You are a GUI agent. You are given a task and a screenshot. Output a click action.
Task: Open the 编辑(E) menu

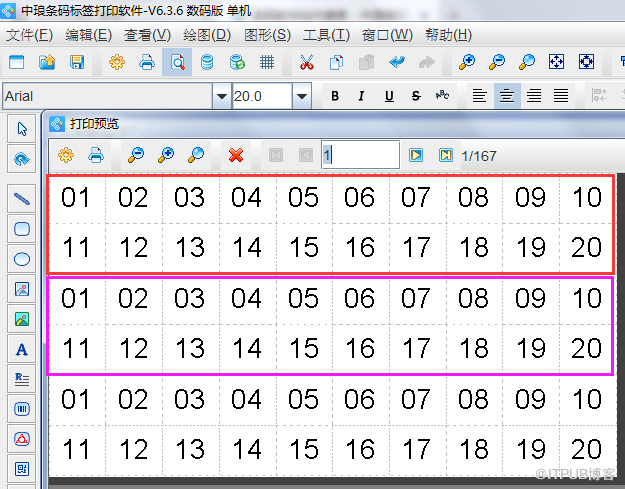(x=88, y=35)
